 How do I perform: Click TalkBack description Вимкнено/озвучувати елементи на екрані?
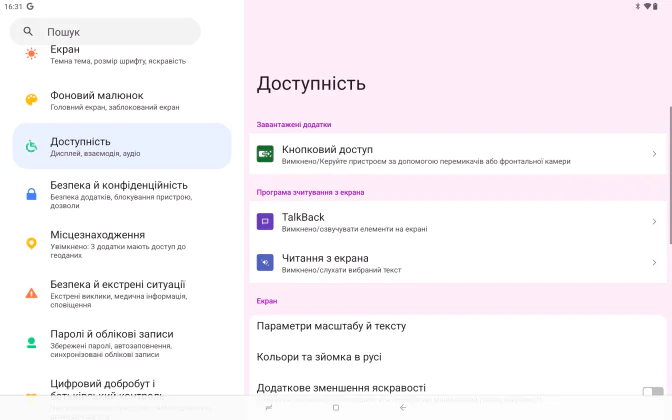point(354,229)
